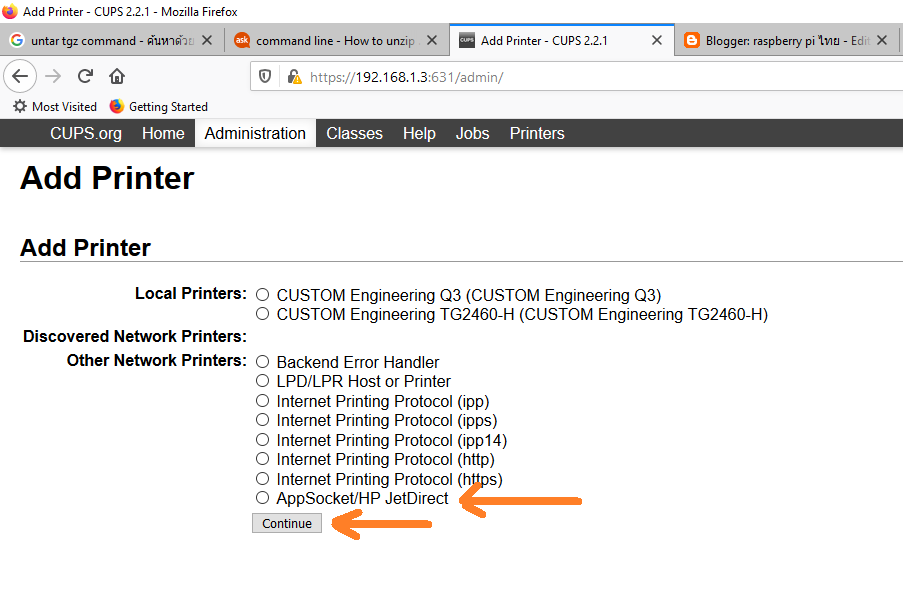The width and height of the screenshot is (903, 601).
Task: Select the AppSocket/HP JetDirect radio button
Action: pos(261,498)
